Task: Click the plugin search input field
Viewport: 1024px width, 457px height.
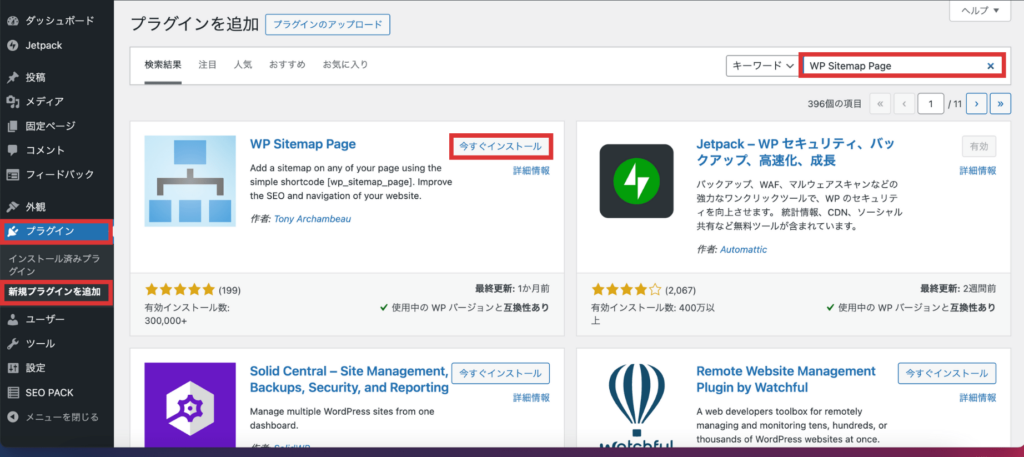Action: pyautogui.click(x=903, y=66)
